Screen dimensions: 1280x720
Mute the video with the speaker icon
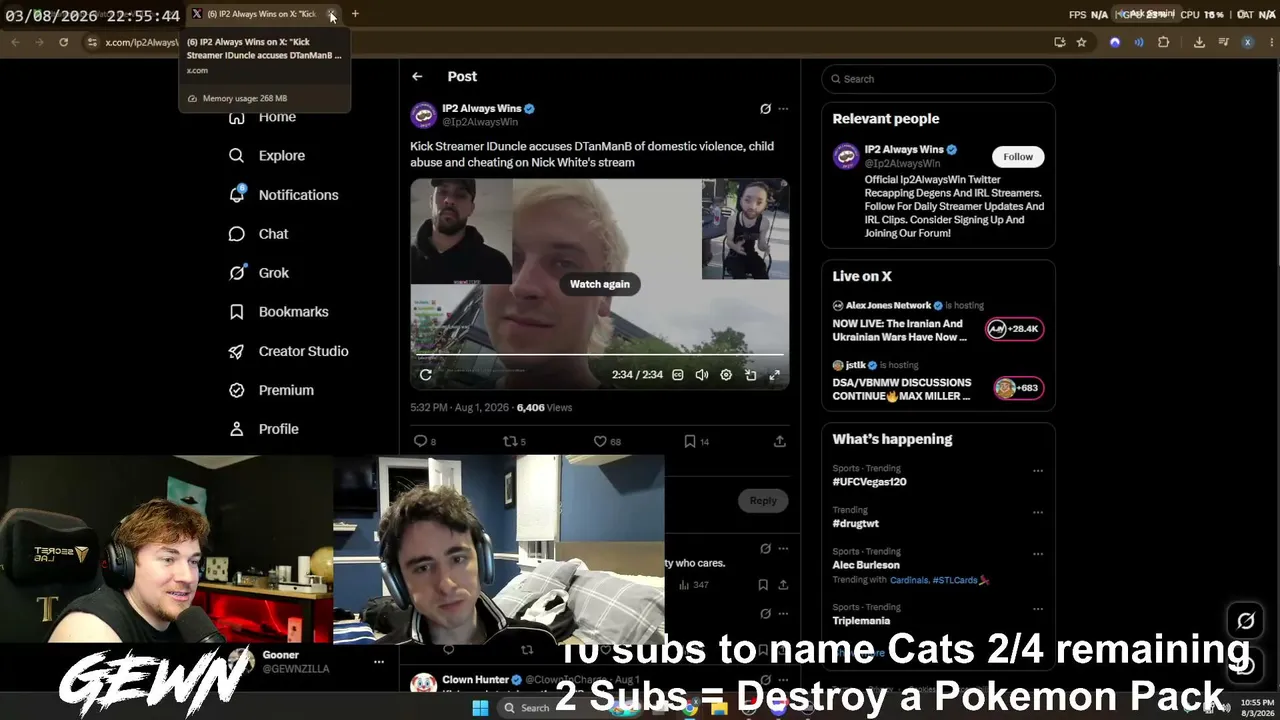pyautogui.click(x=702, y=375)
